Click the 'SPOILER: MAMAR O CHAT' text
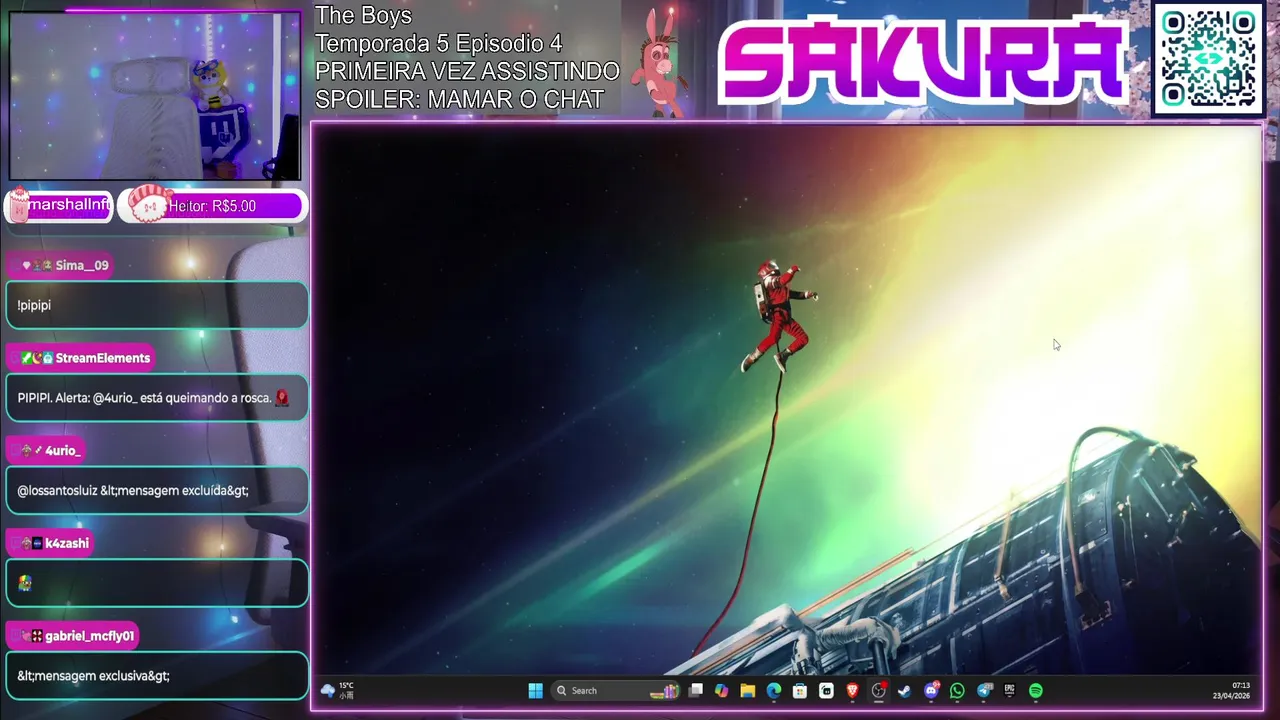The image size is (1280, 720). [460, 100]
